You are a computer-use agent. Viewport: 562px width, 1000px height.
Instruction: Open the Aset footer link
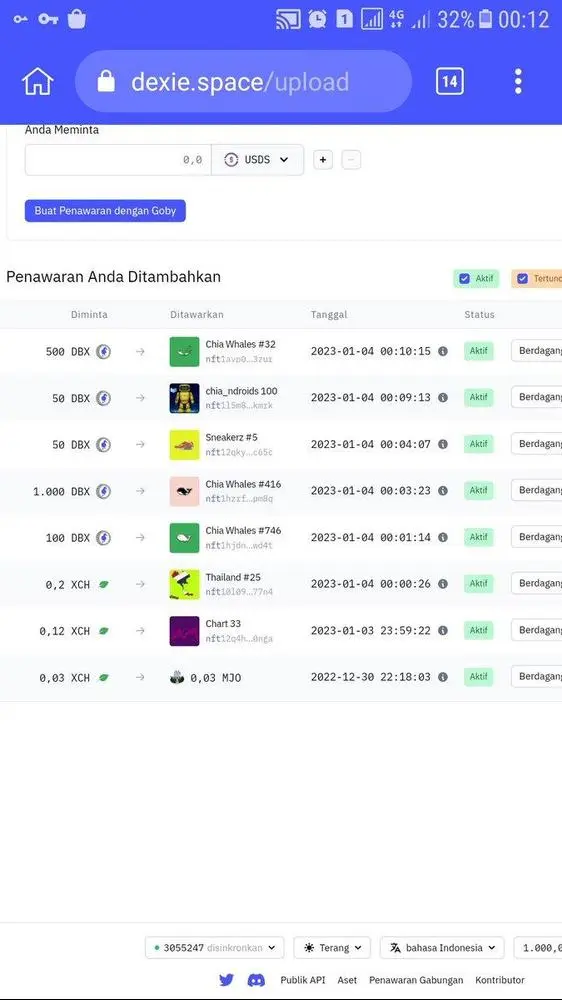347,980
